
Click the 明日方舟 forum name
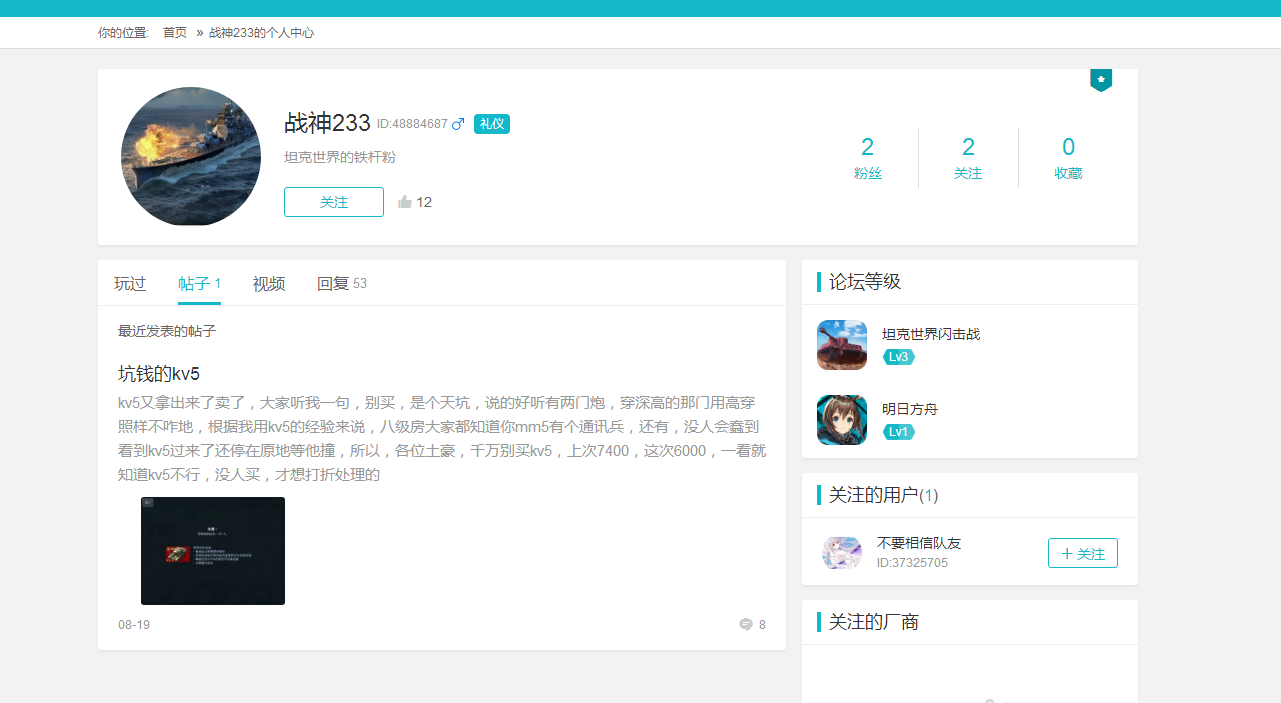(x=910, y=409)
